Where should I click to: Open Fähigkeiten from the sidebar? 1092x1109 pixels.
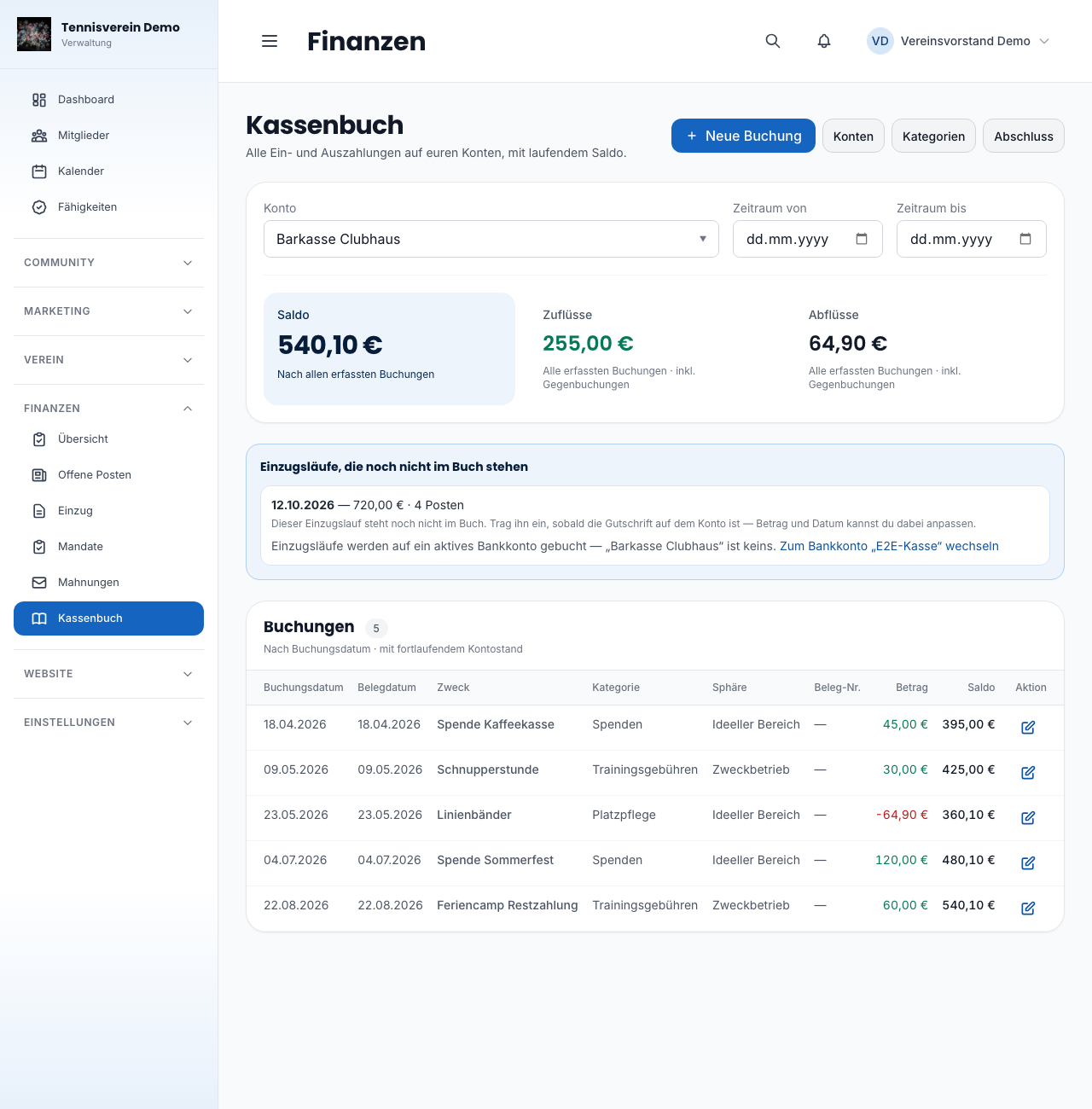point(108,207)
